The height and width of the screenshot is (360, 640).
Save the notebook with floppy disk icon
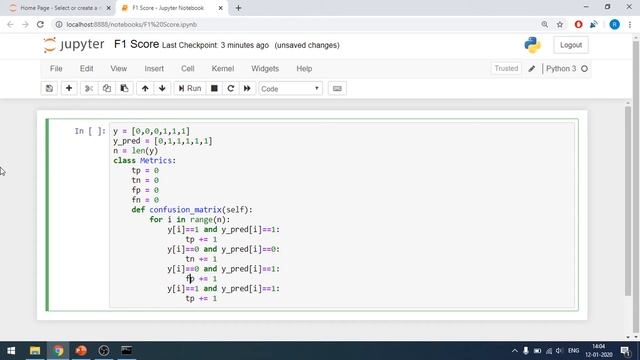tap(49, 89)
